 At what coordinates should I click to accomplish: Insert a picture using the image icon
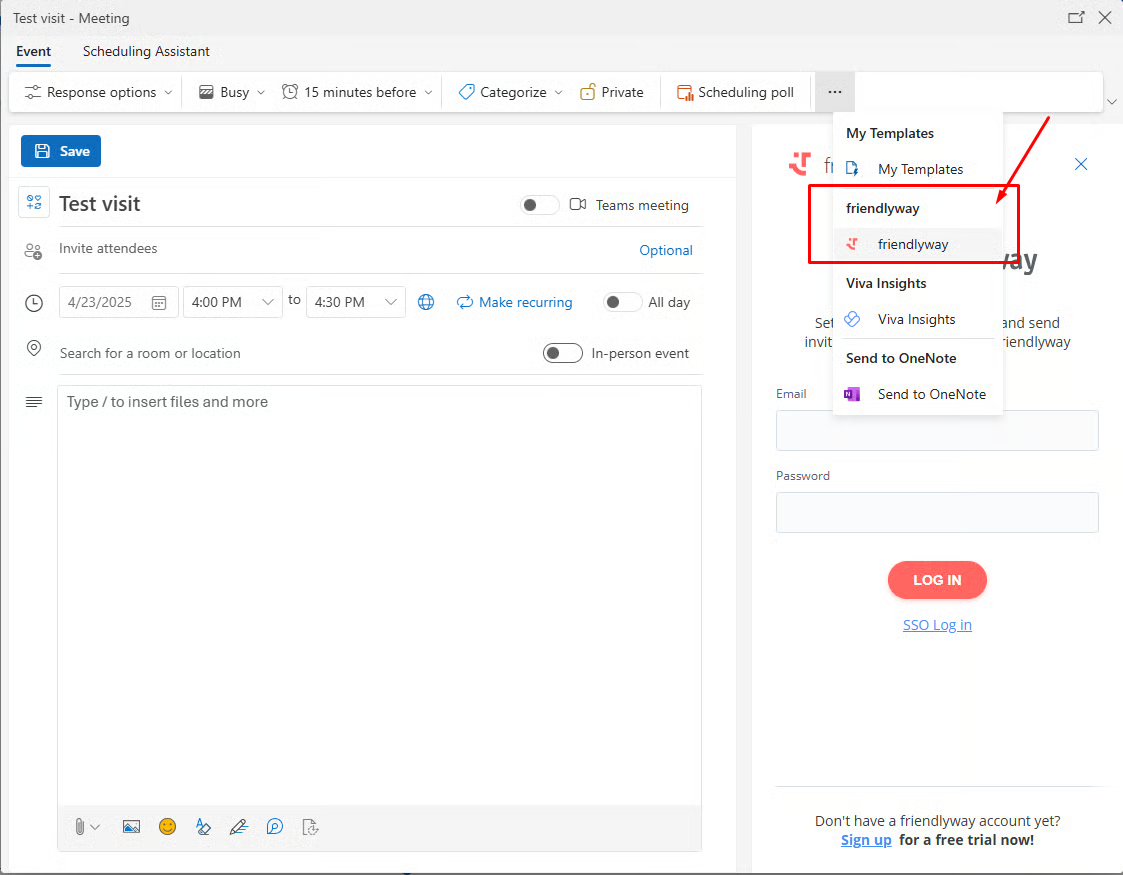[131, 827]
